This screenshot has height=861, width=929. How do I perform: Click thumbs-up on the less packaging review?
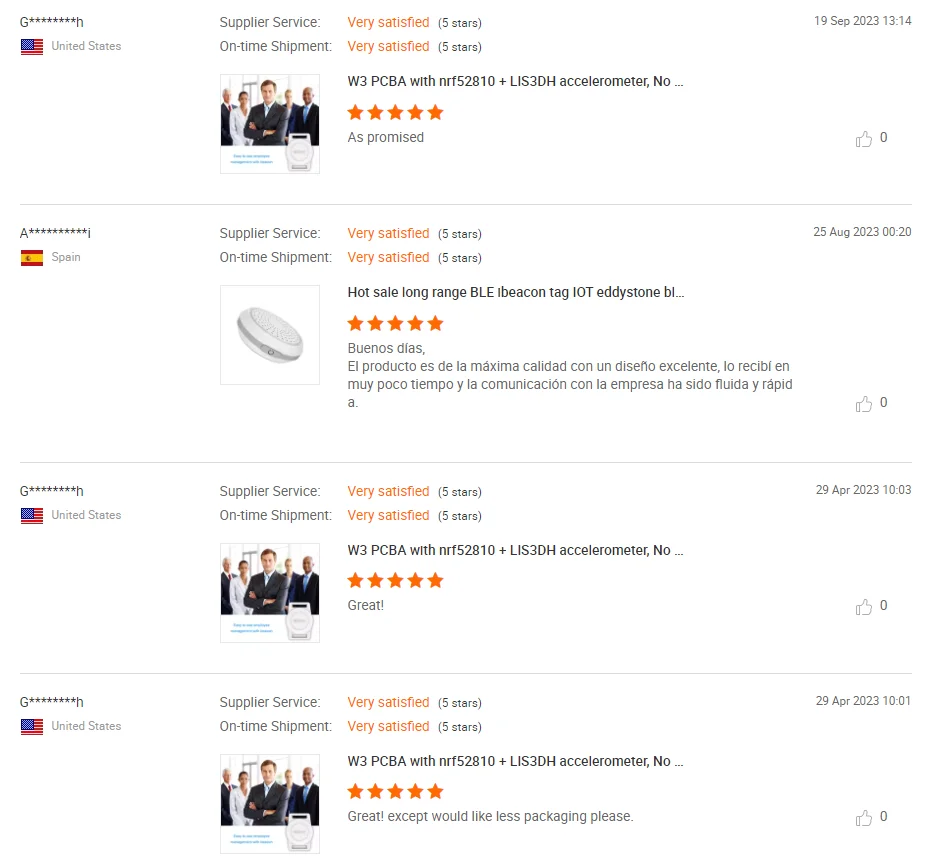click(864, 818)
